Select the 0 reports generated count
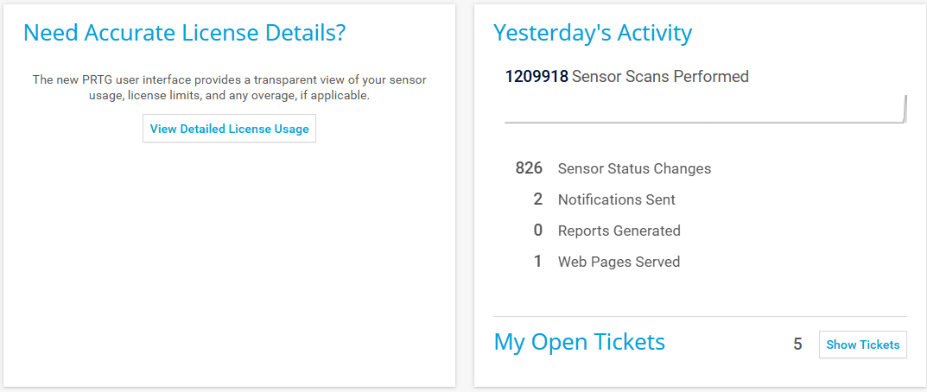The height and width of the screenshot is (392, 927). pos(537,230)
